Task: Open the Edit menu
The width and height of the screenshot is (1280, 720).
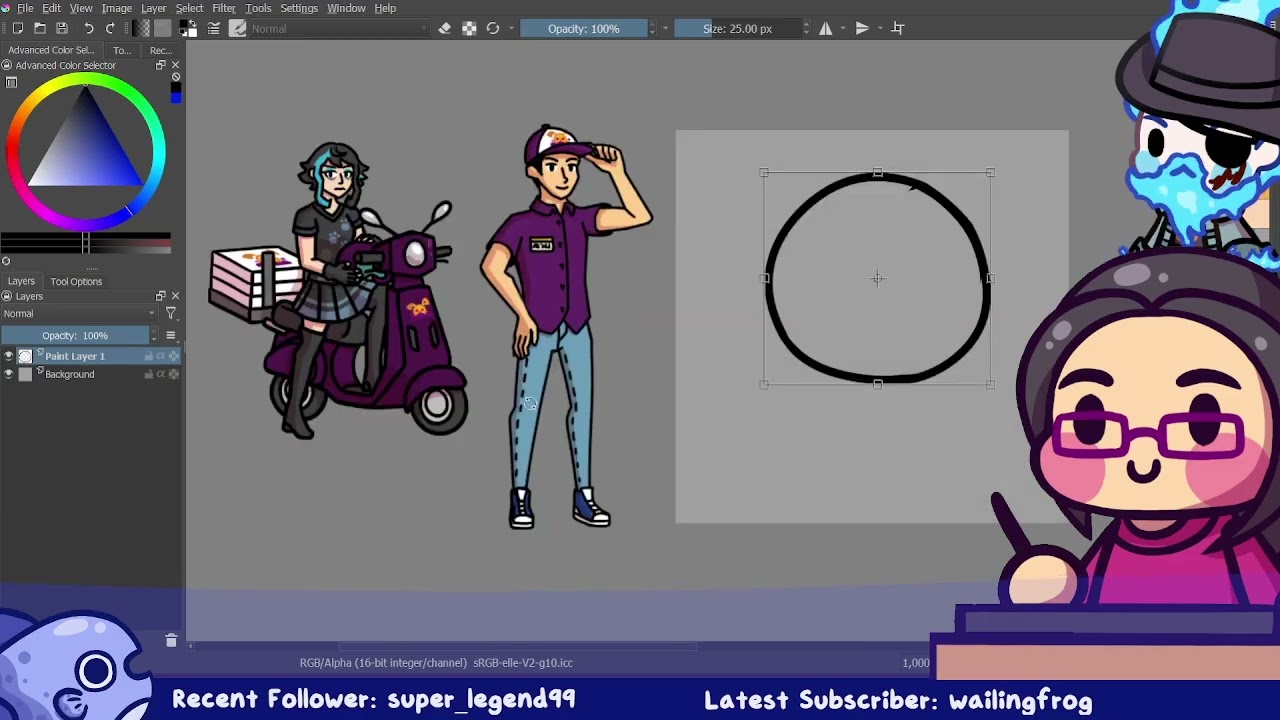Action: click(x=51, y=8)
